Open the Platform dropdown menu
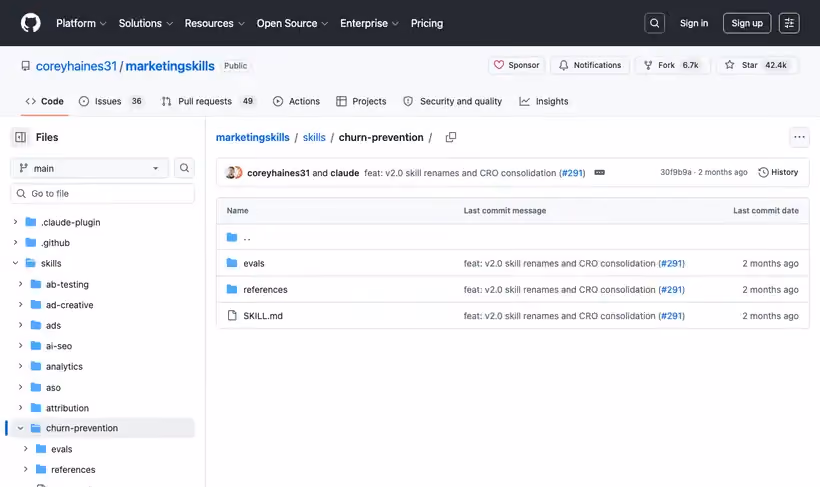This screenshot has height=487, width=820. pos(81,23)
